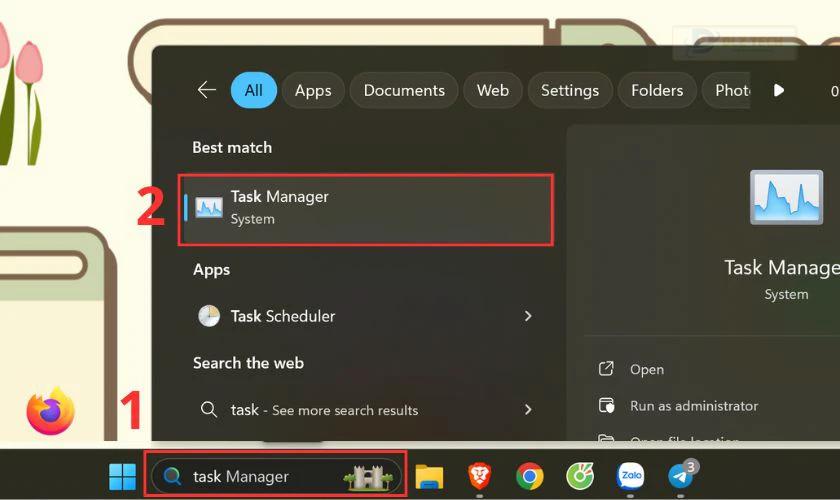Viewport: 840px width, 500px height.
Task: Open the Windows Start button
Action: 122,476
